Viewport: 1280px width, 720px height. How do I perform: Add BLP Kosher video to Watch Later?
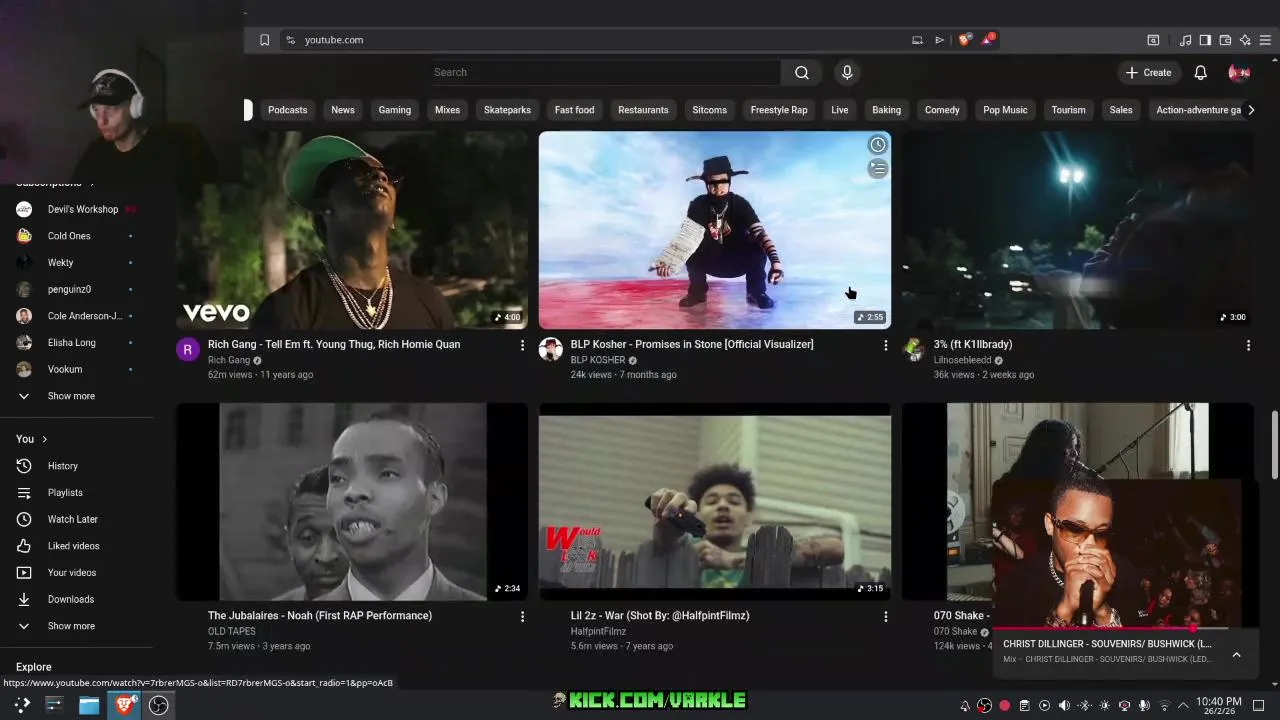click(x=877, y=145)
